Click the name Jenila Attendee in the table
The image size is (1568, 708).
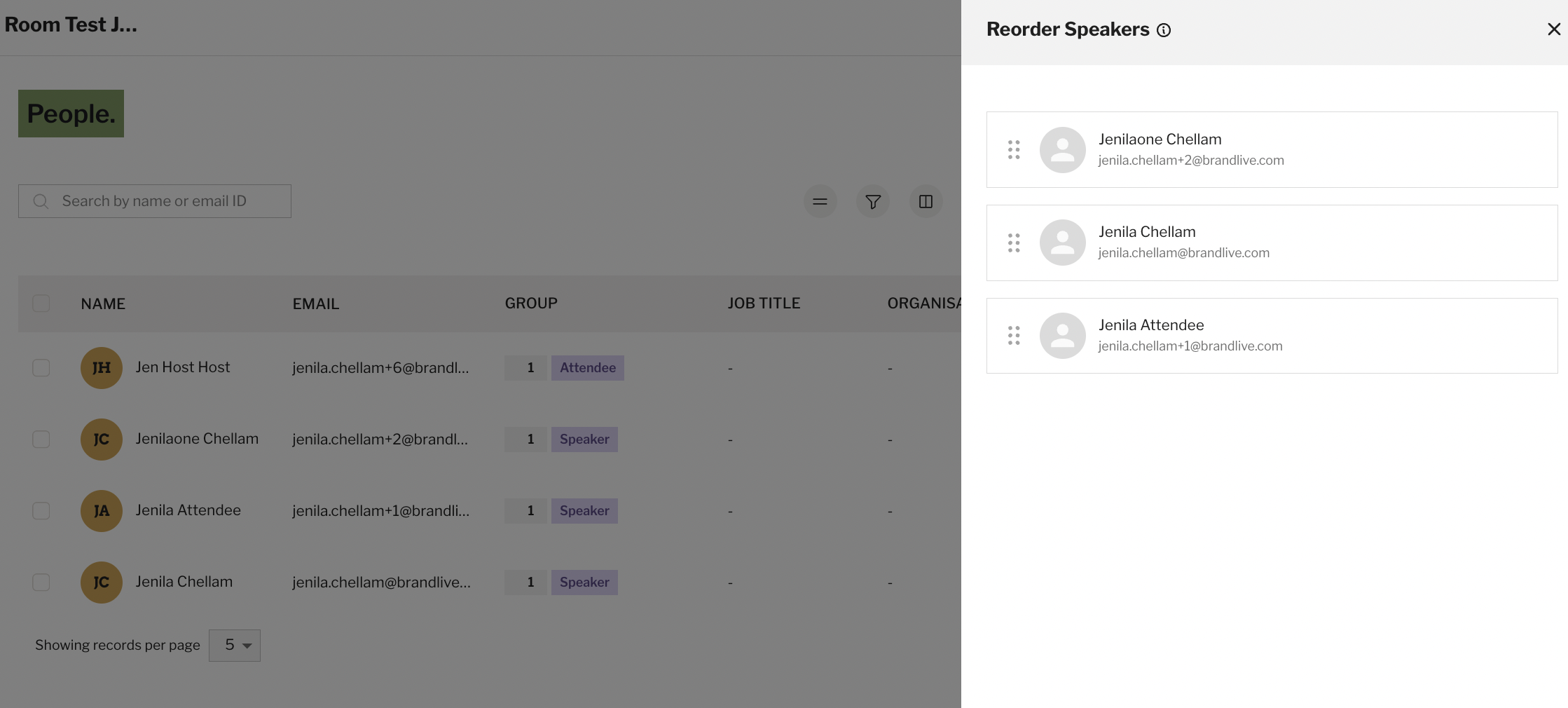(188, 510)
